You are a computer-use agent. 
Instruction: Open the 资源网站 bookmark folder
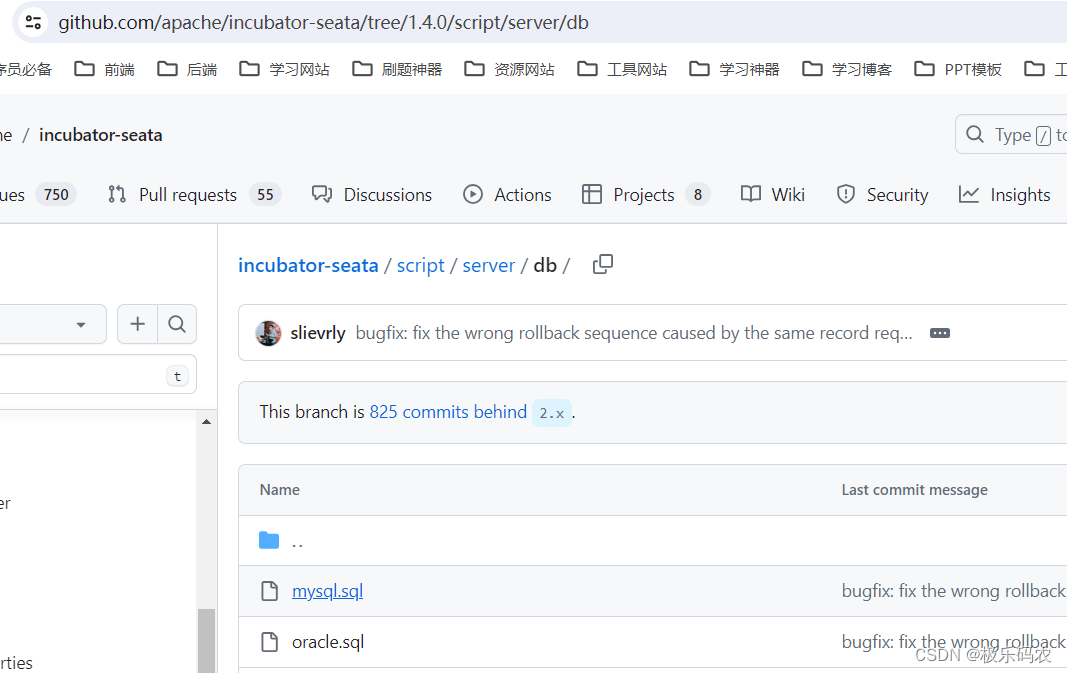(510, 69)
